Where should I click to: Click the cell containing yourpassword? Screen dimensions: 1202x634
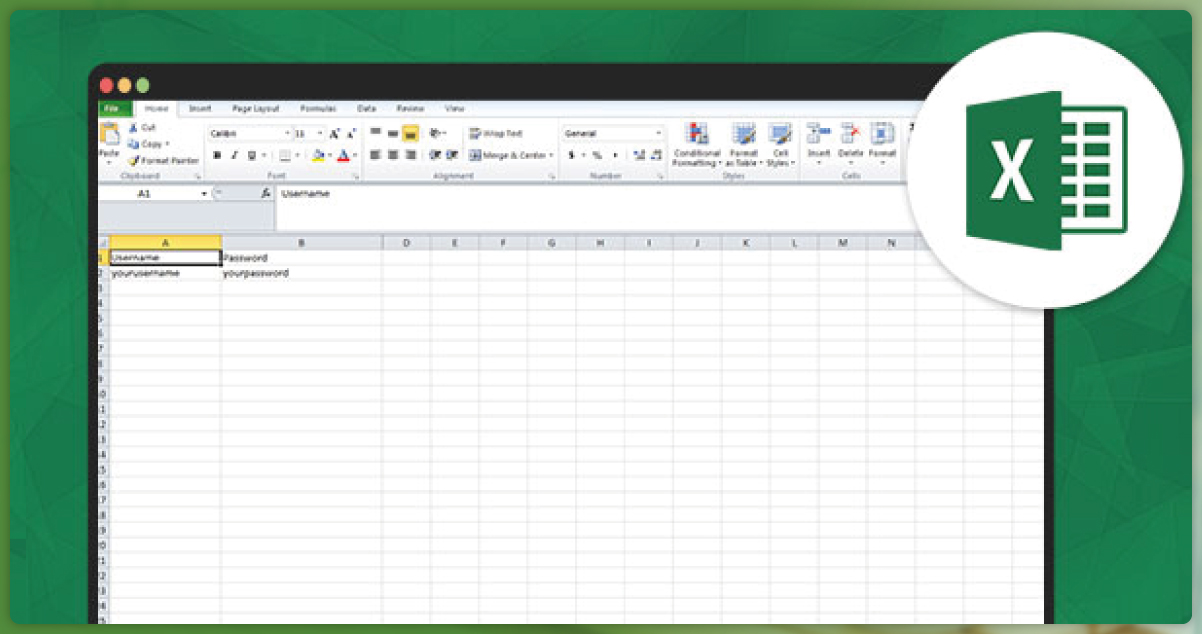tap(301, 272)
